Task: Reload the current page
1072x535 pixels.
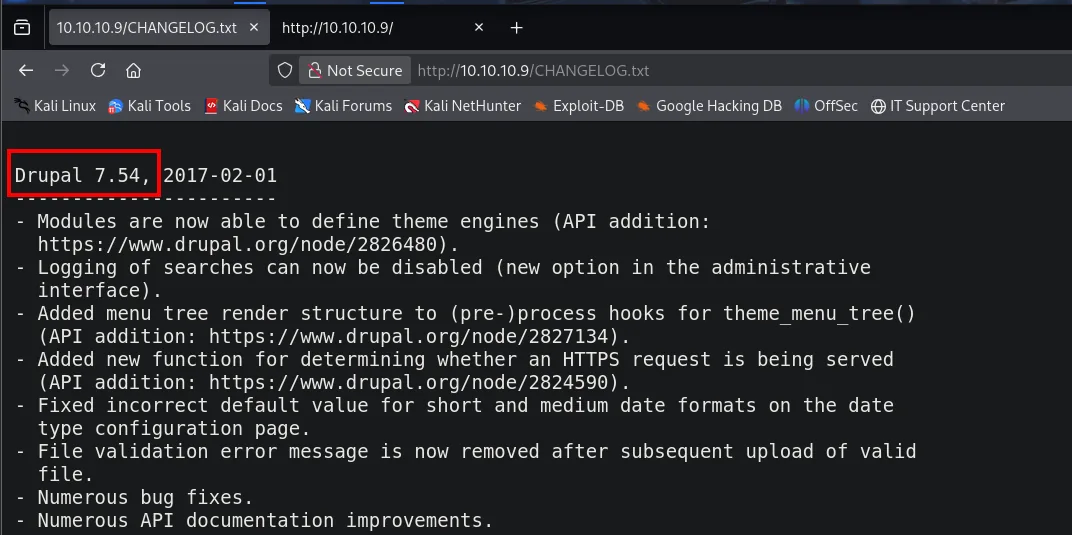Action: 98,70
